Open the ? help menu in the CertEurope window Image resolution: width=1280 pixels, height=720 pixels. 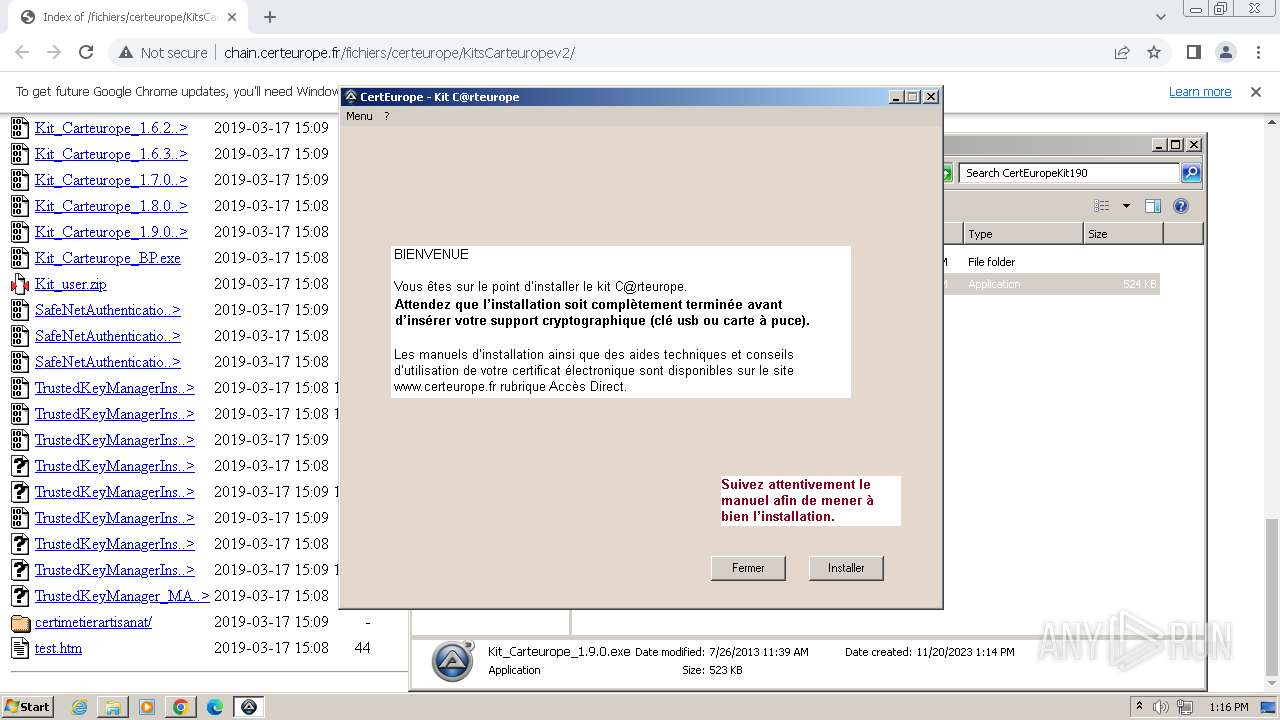click(x=387, y=116)
